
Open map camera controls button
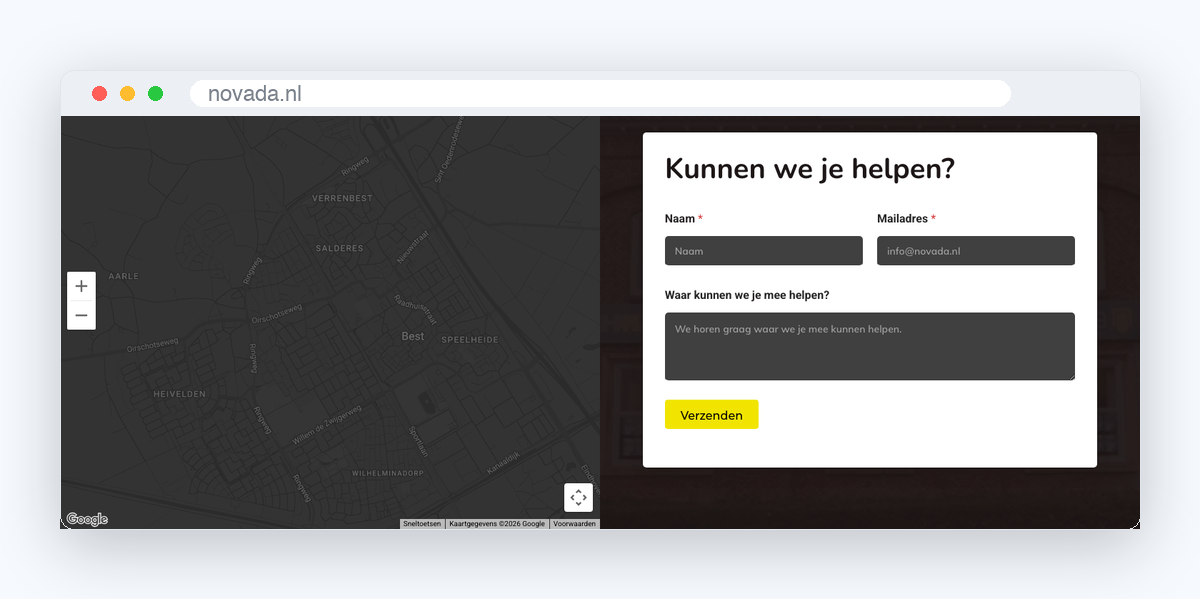[578, 497]
